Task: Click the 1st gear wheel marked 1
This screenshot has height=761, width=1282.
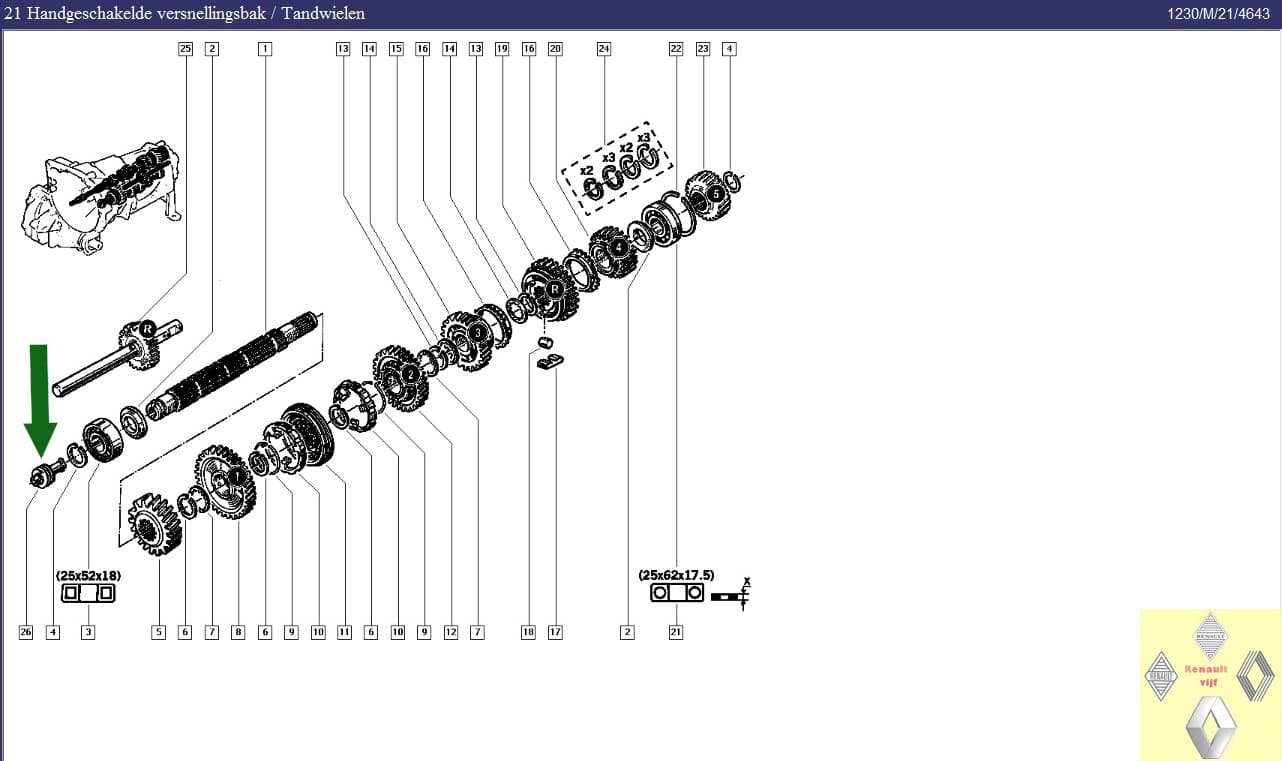Action: pos(227,481)
